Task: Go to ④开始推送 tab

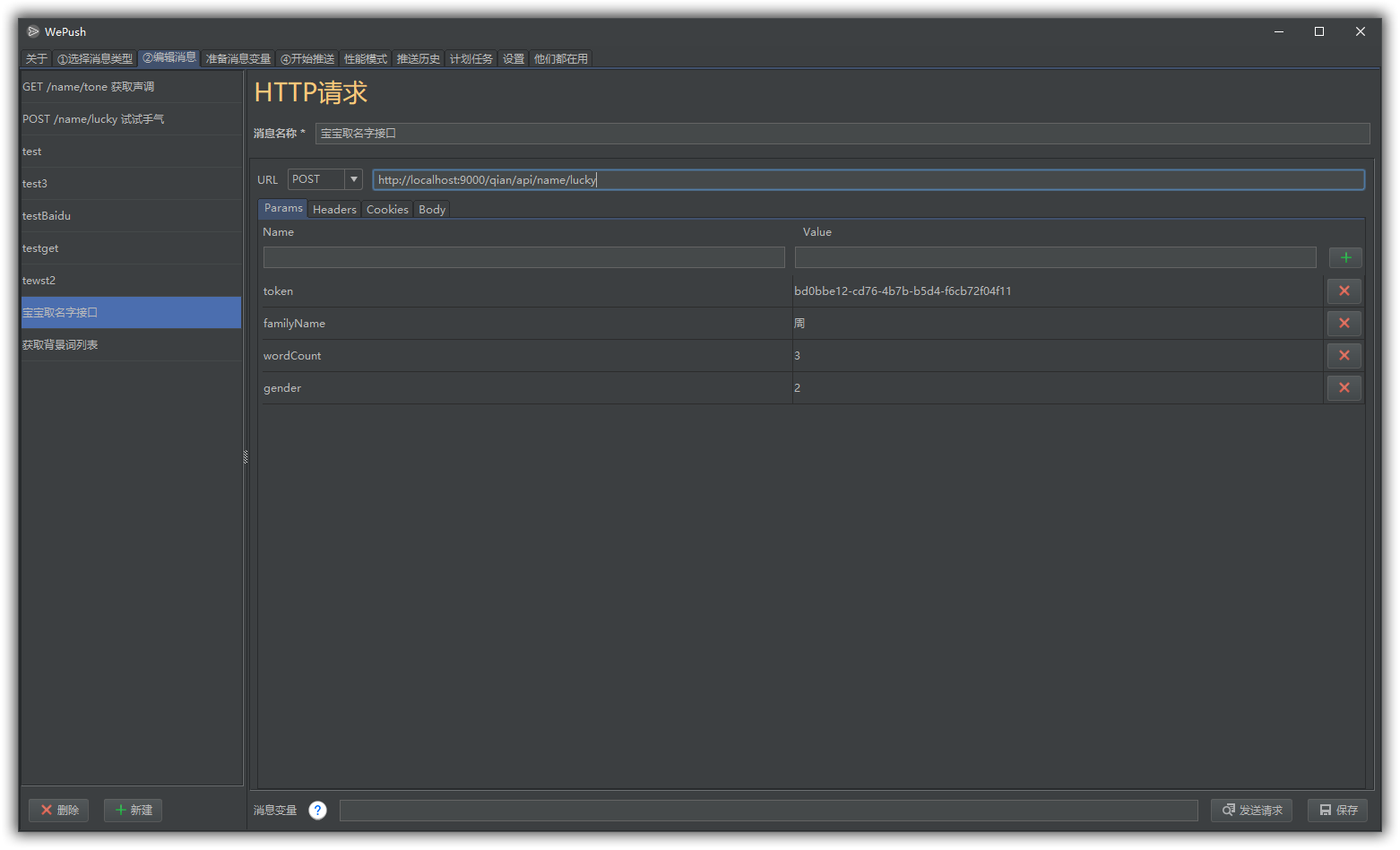Action: coord(307,59)
